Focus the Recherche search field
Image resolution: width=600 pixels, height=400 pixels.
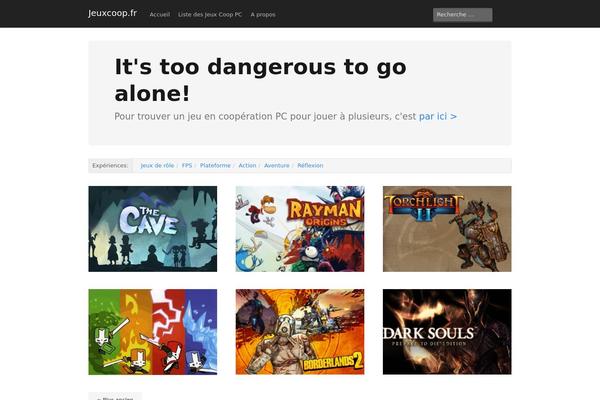pyautogui.click(x=462, y=15)
